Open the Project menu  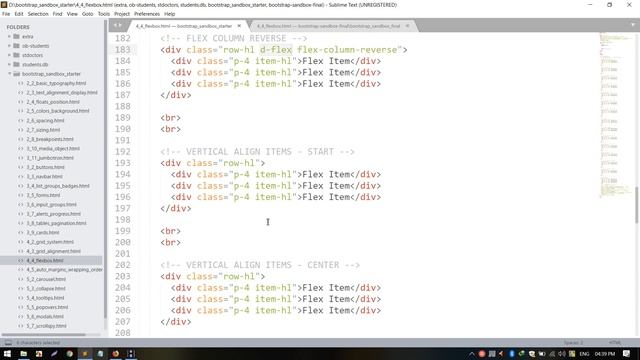122,14
